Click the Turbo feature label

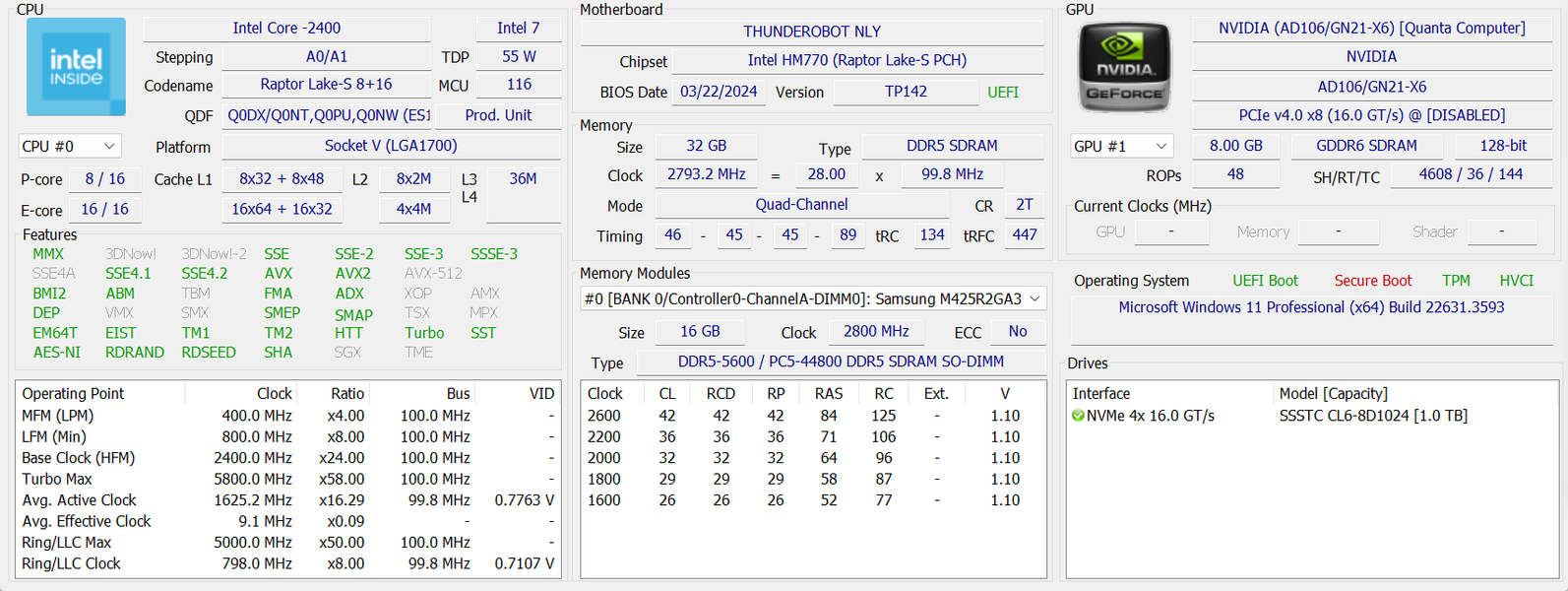click(424, 333)
